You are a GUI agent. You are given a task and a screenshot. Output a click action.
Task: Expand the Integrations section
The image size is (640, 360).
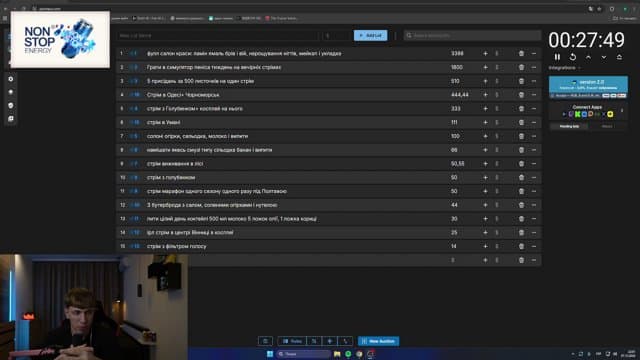tap(564, 68)
